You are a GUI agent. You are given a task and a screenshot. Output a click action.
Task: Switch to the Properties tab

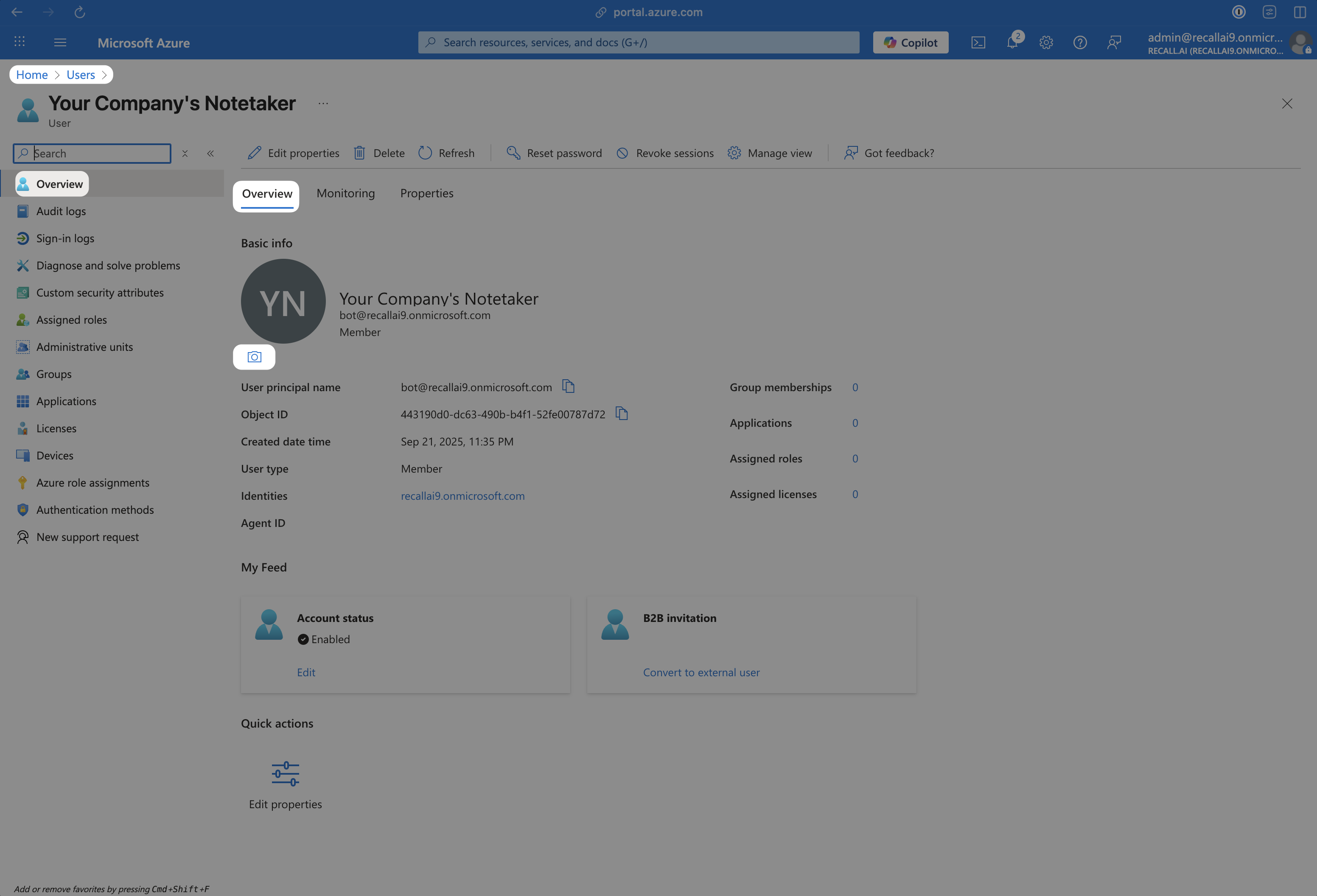427,193
